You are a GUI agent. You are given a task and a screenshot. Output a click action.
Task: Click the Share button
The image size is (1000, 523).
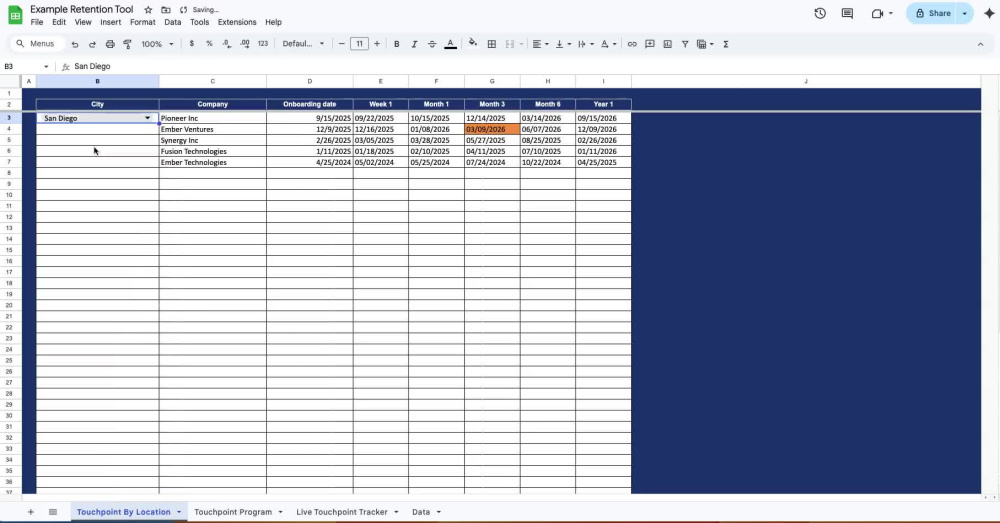(x=932, y=13)
